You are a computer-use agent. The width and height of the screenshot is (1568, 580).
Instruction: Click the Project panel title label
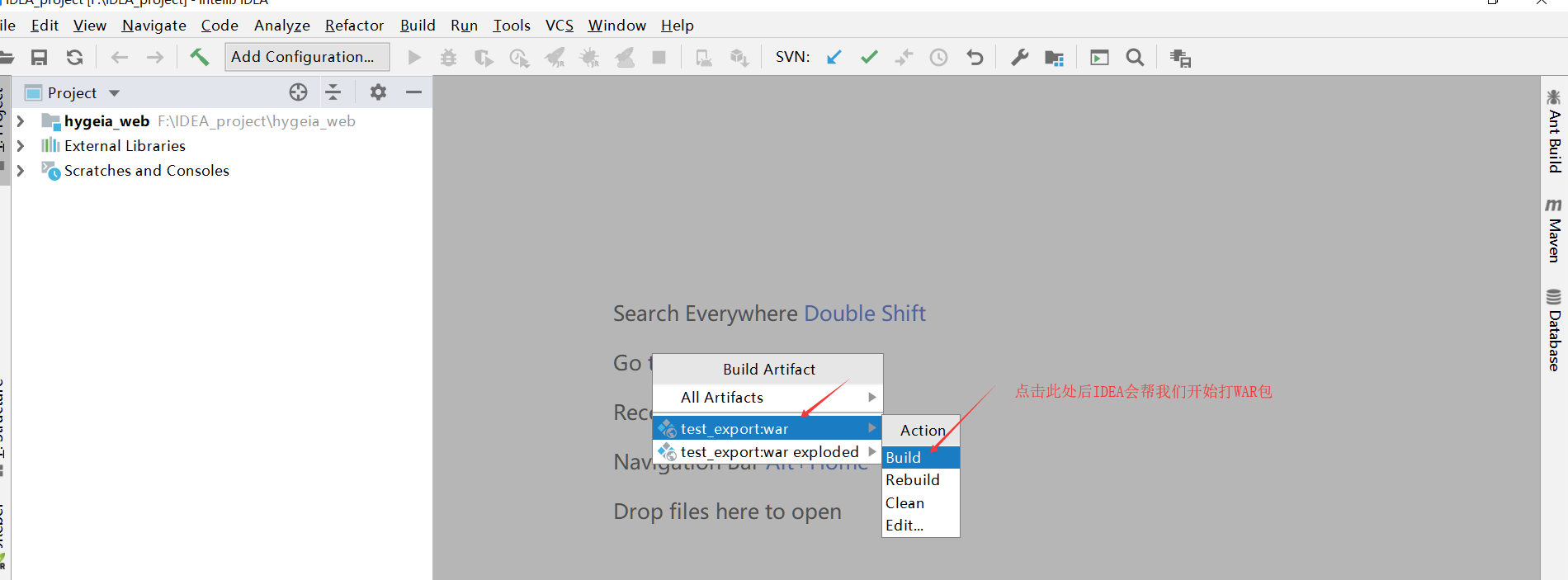(72, 93)
